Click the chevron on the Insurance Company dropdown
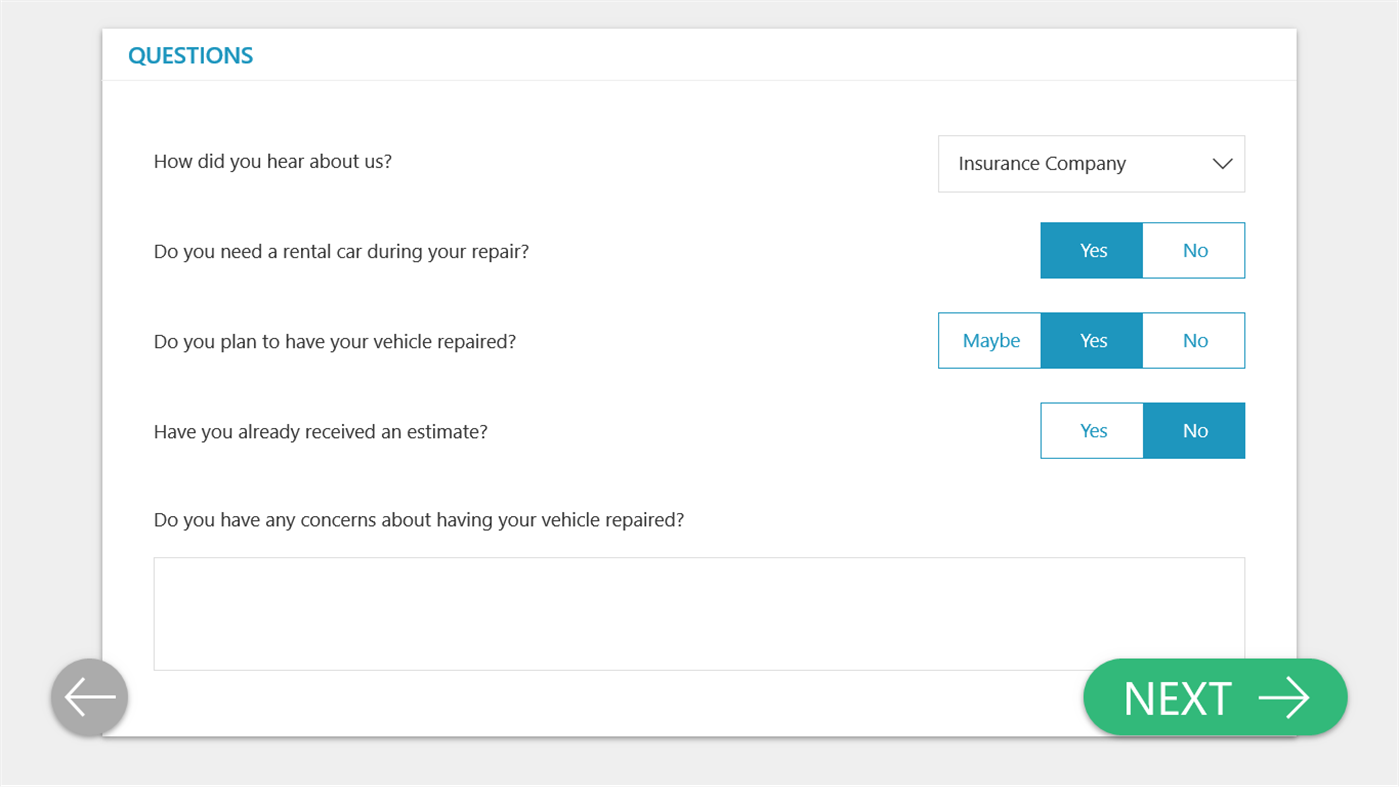Viewport: 1399px width, 787px height. click(1222, 164)
